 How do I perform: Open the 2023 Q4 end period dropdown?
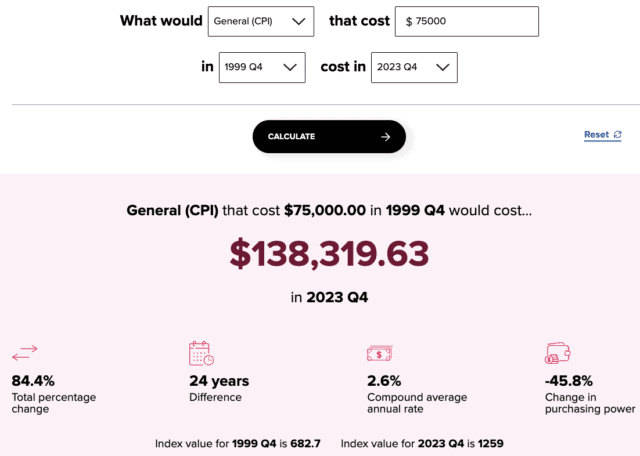tap(414, 67)
